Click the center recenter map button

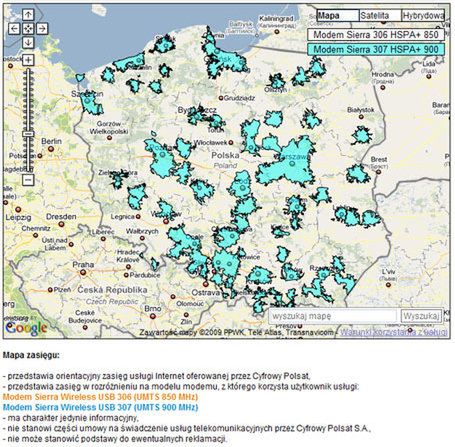pyautogui.click(x=28, y=29)
